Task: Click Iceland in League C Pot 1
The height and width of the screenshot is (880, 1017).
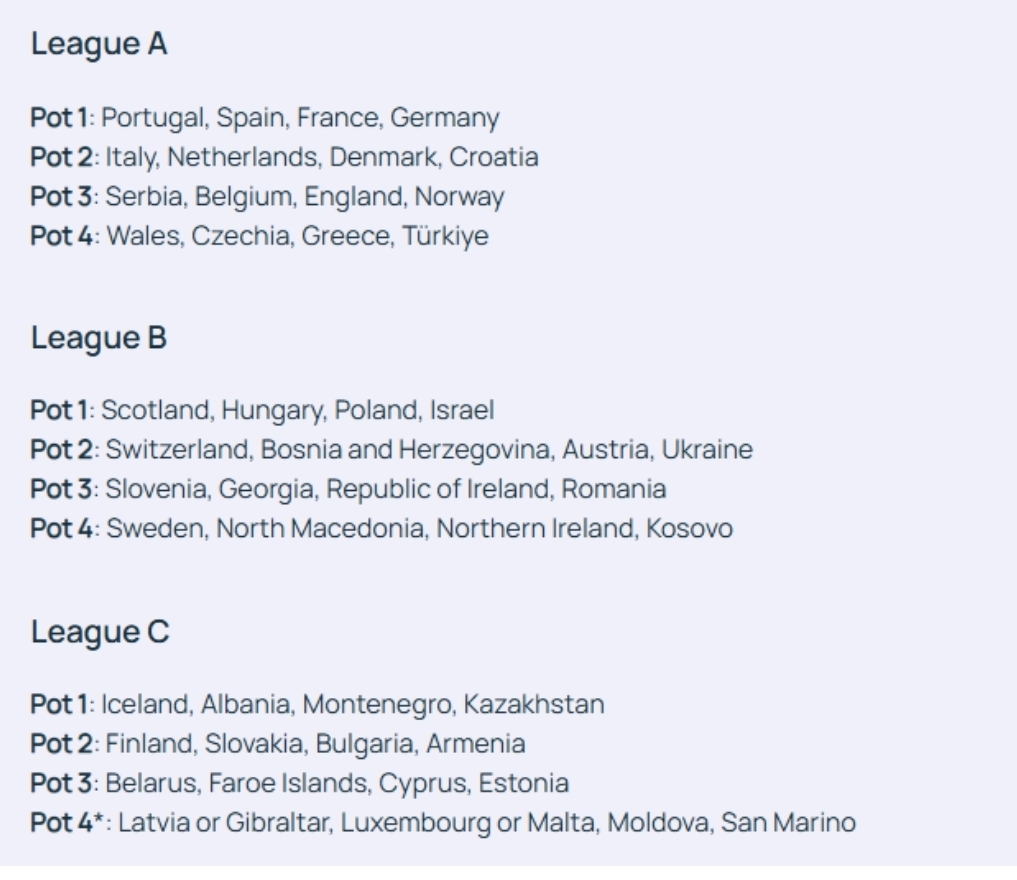Action: 144,705
